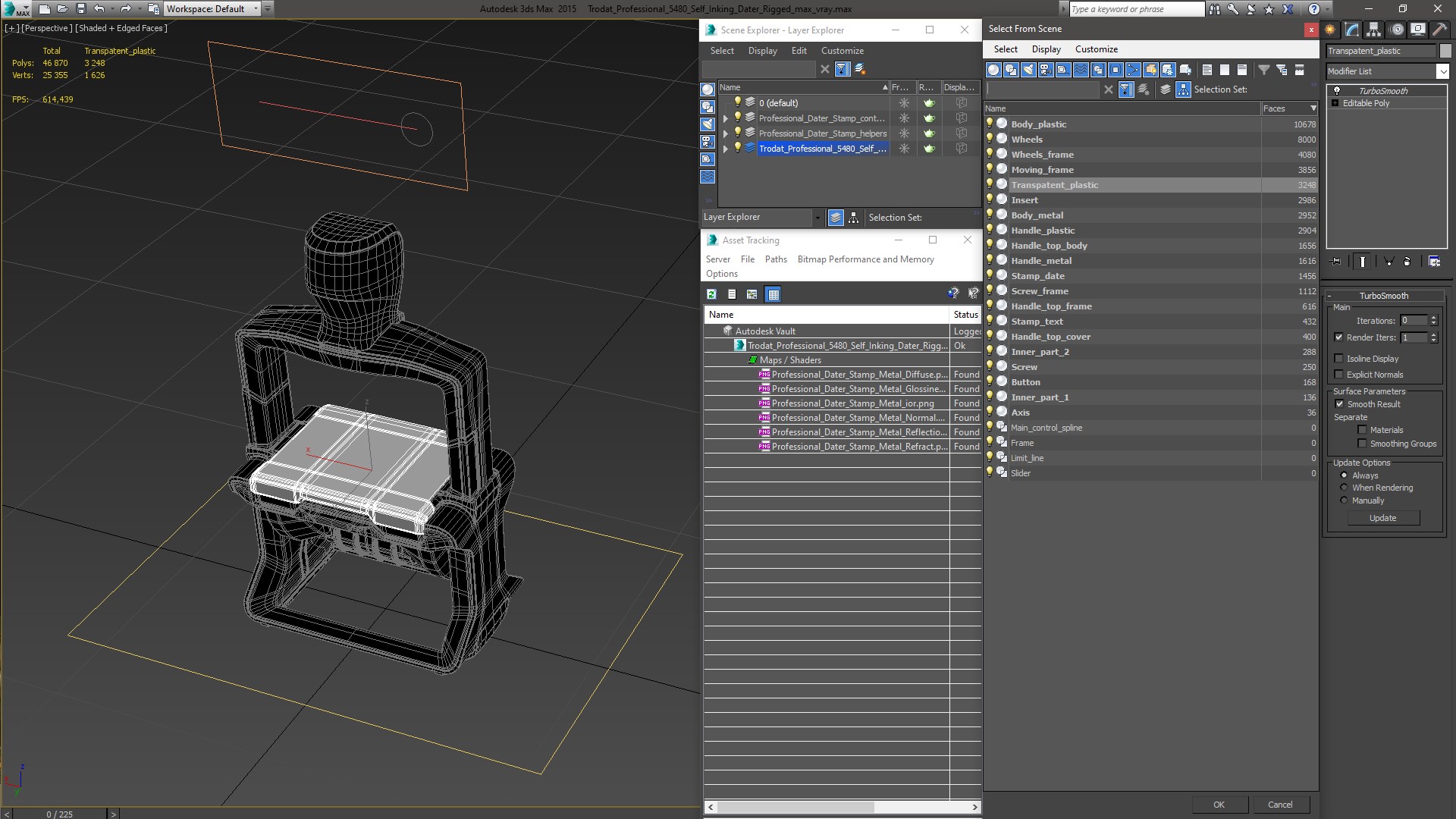Click Asset Tracking horizontal scrollbar
The image size is (1456, 819).
pos(795,807)
